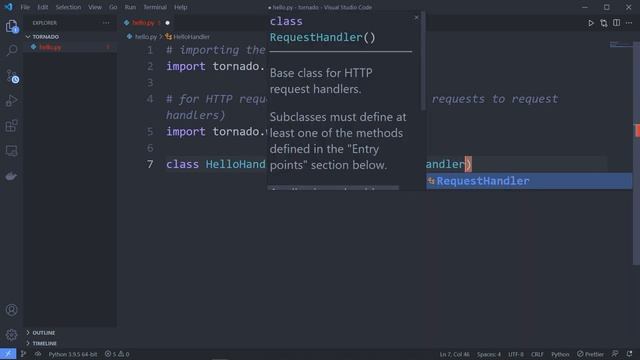This screenshot has height=360, width=640.
Task: Open hello.py in the Explorer tree
Action: coord(70,47)
